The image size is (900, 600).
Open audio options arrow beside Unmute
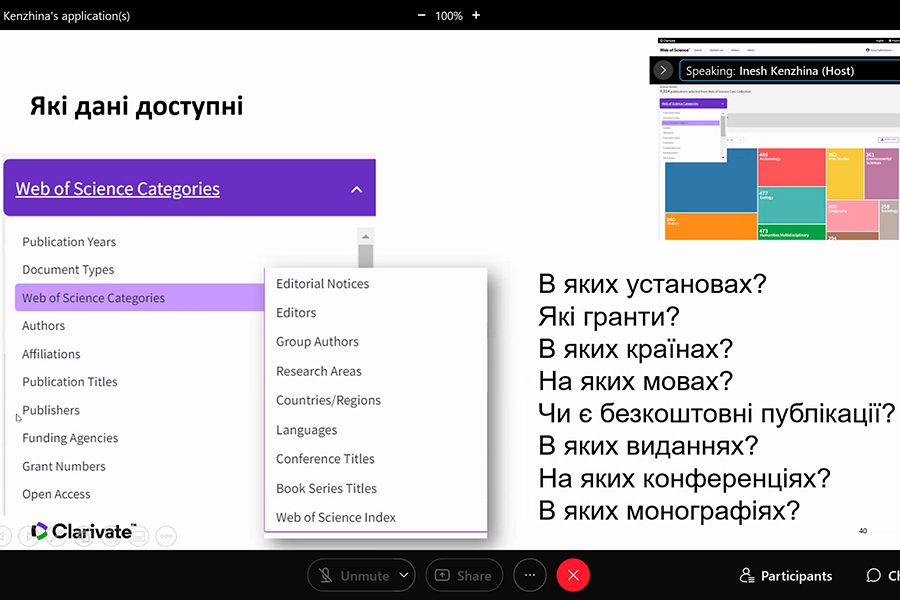click(403, 575)
